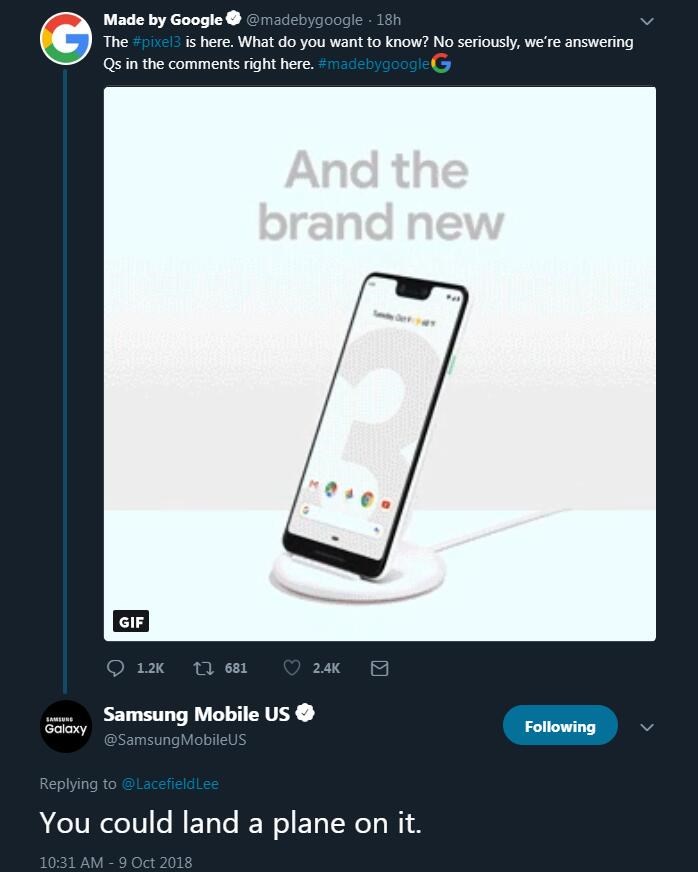Open the #pixel3 hashtag link
The width and height of the screenshot is (698, 872).
(x=157, y=42)
